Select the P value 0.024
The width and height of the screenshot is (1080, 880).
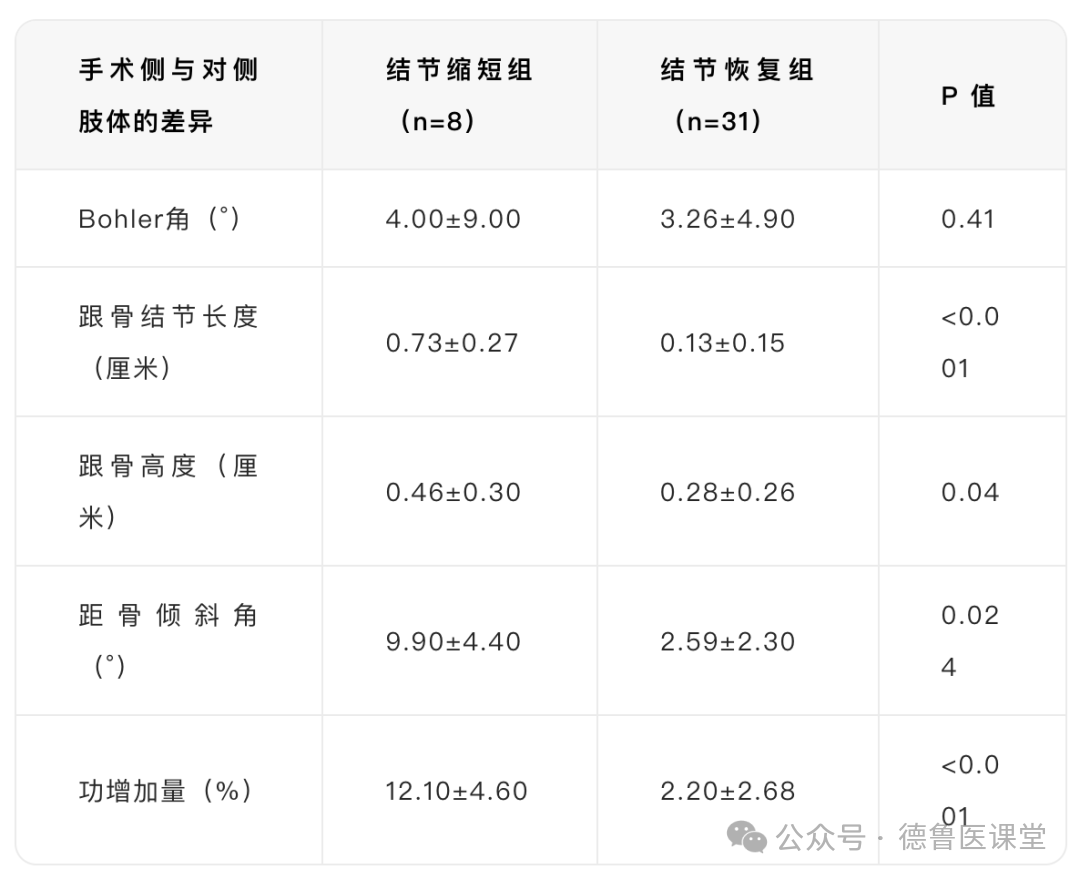(x=970, y=640)
